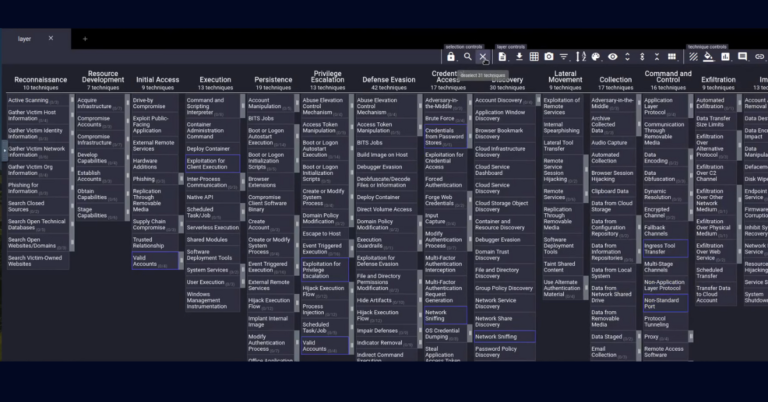Select the Exfiltration tactic header
This screenshot has height=402, width=768.
coord(719,80)
